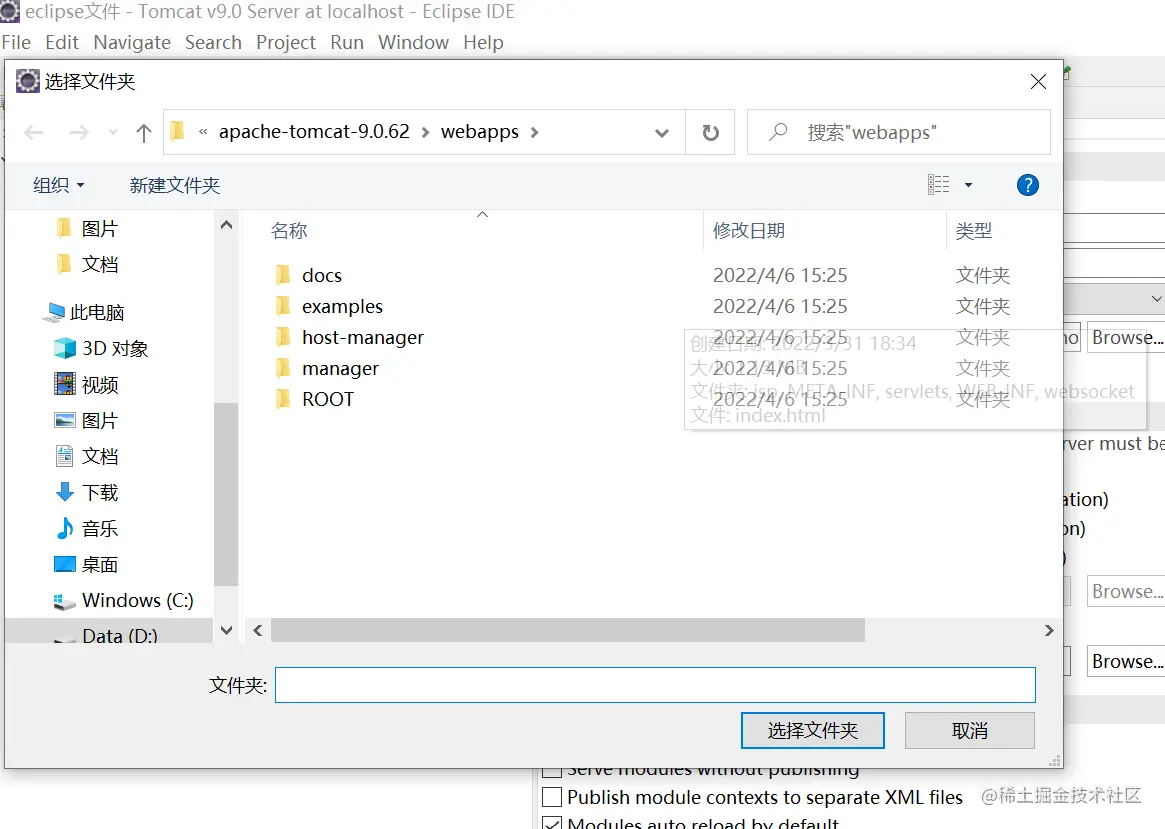Select the ROOT folder icon
Screen dimensions: 1165x829
283,399
